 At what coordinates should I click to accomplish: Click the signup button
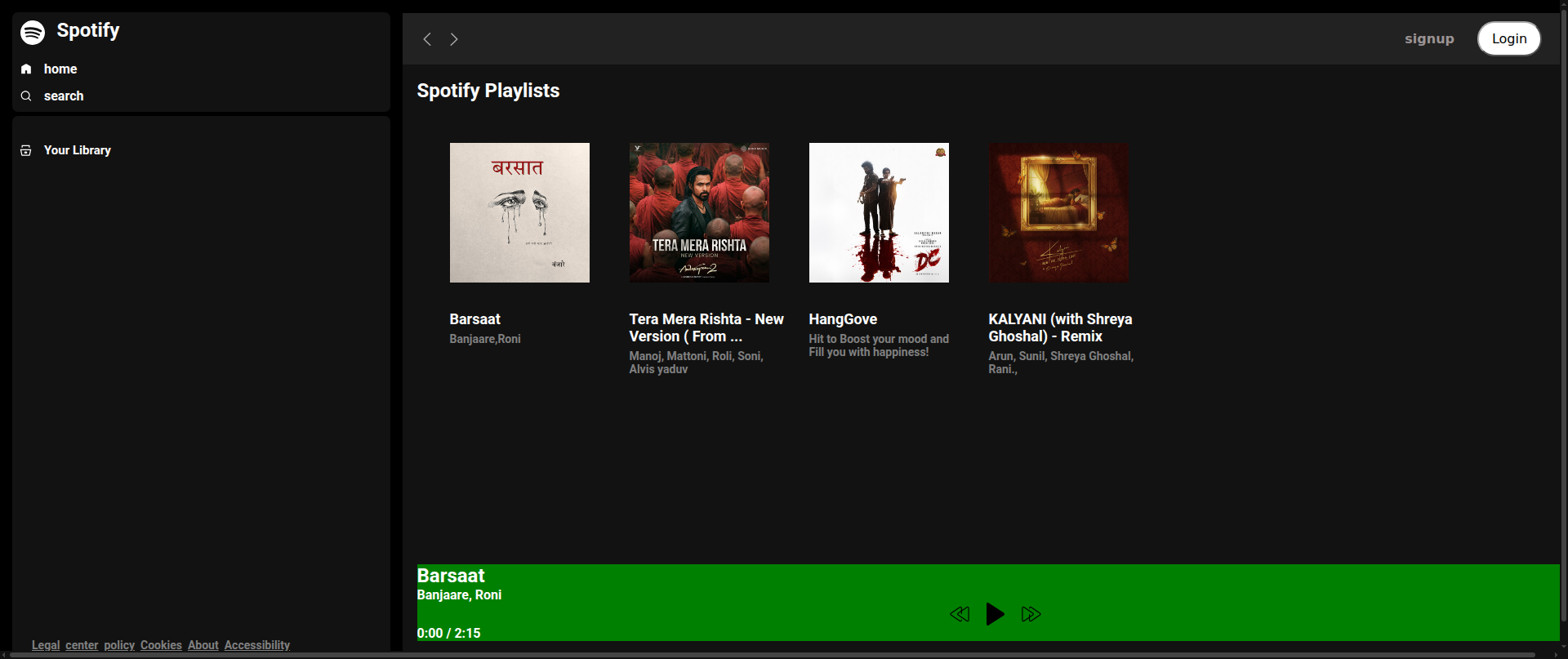tap(1429, 38)
